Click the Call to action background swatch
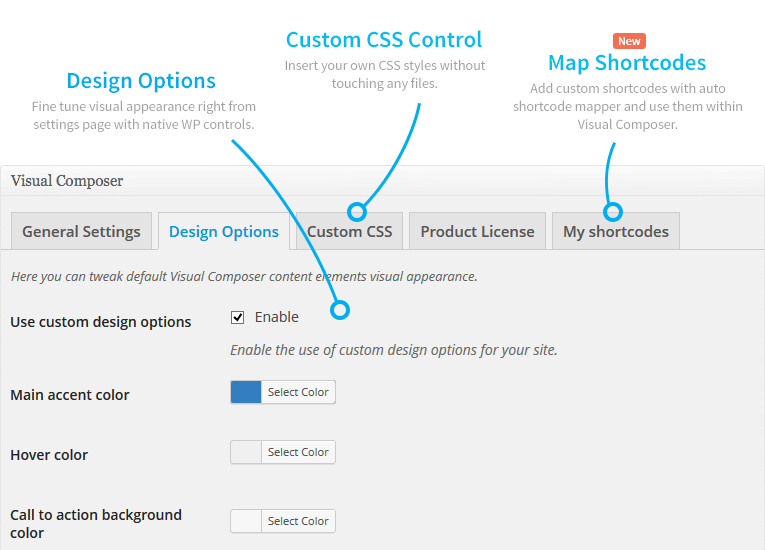765x550 pixels. click(246, 521)
